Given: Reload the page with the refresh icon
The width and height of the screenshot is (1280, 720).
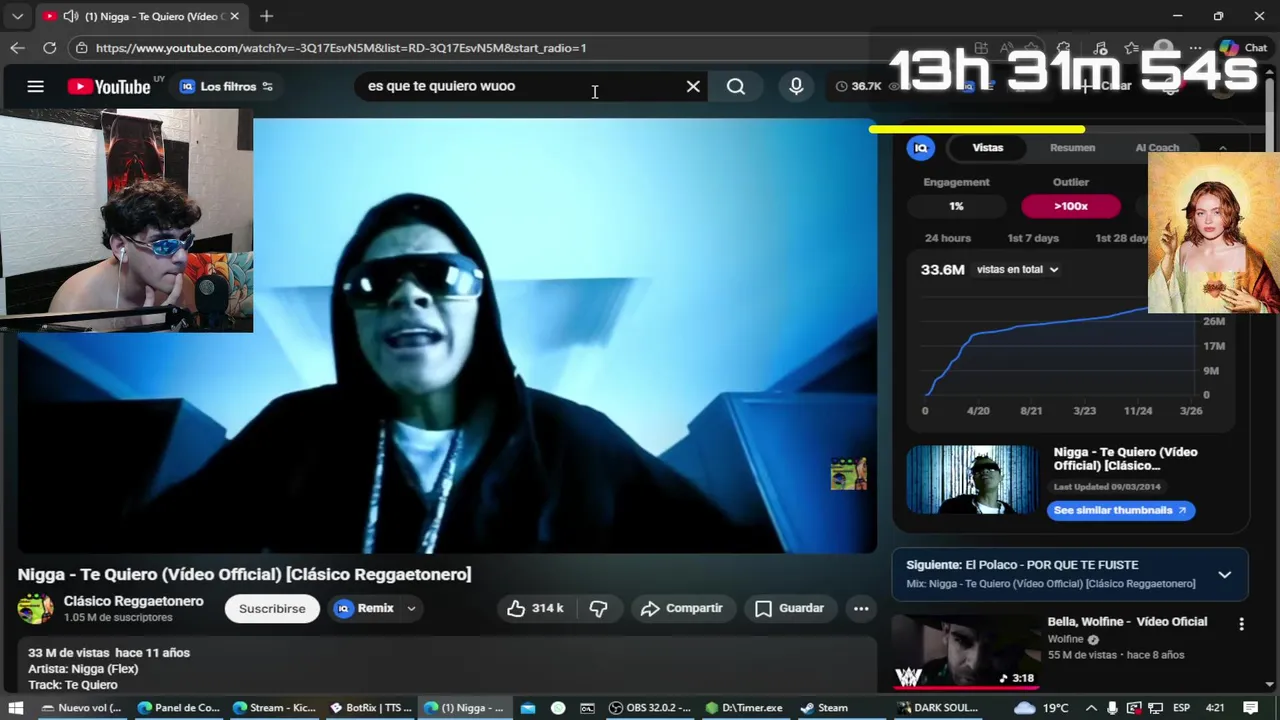Looking at the screenshot, I should 49,48.
